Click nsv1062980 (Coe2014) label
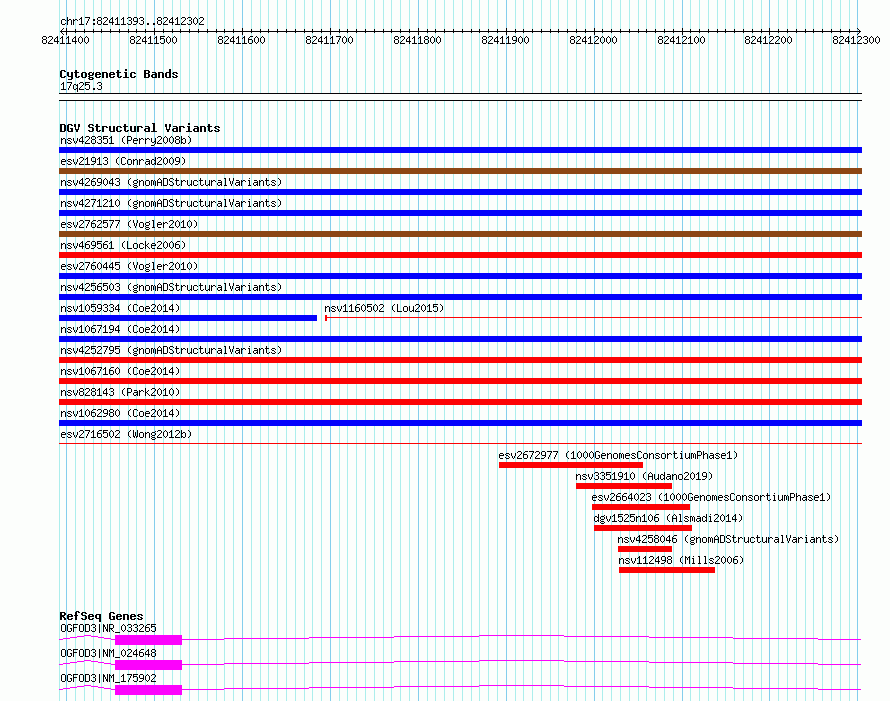Image resolution: width=890 pixels, height=701 pixels. pos(120,413)
